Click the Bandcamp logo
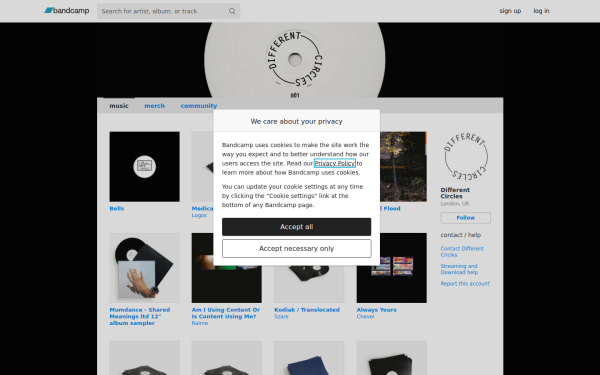The width and height of the screenshot is (600, 375). coord(67,11)
